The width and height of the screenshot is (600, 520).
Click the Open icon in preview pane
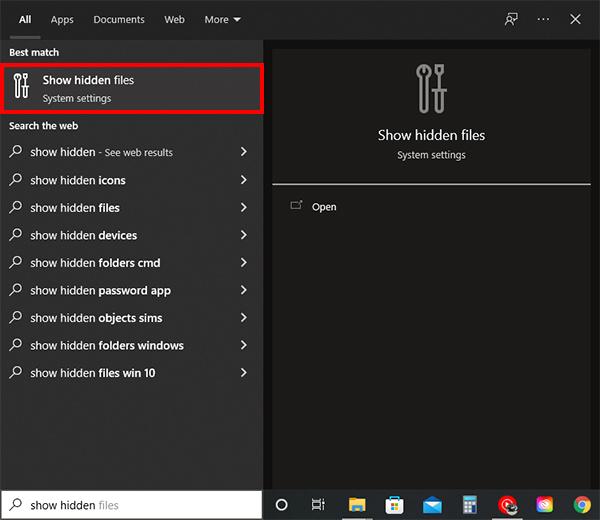click(296, 205)
